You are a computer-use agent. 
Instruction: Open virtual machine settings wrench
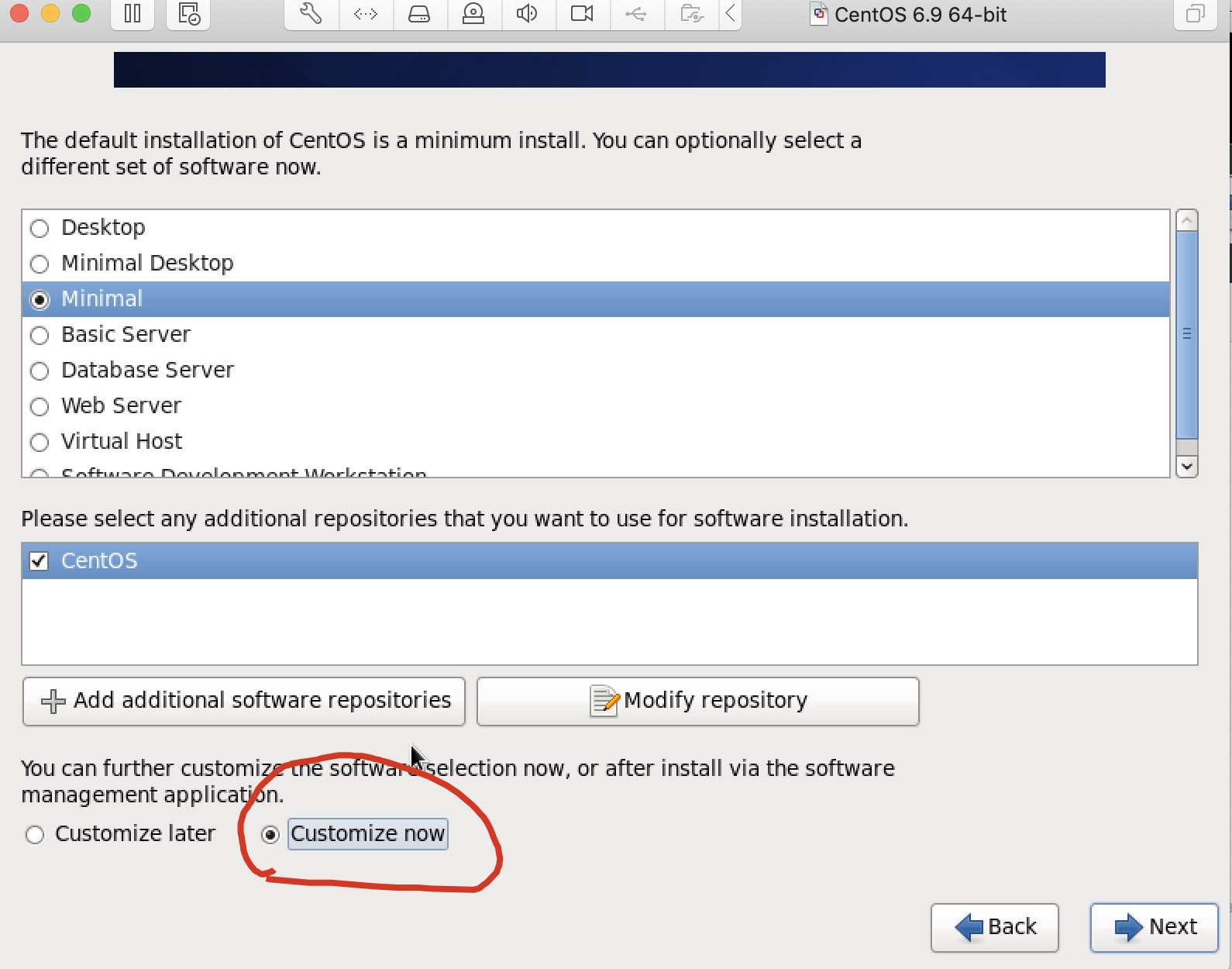[x=311, y=14]
